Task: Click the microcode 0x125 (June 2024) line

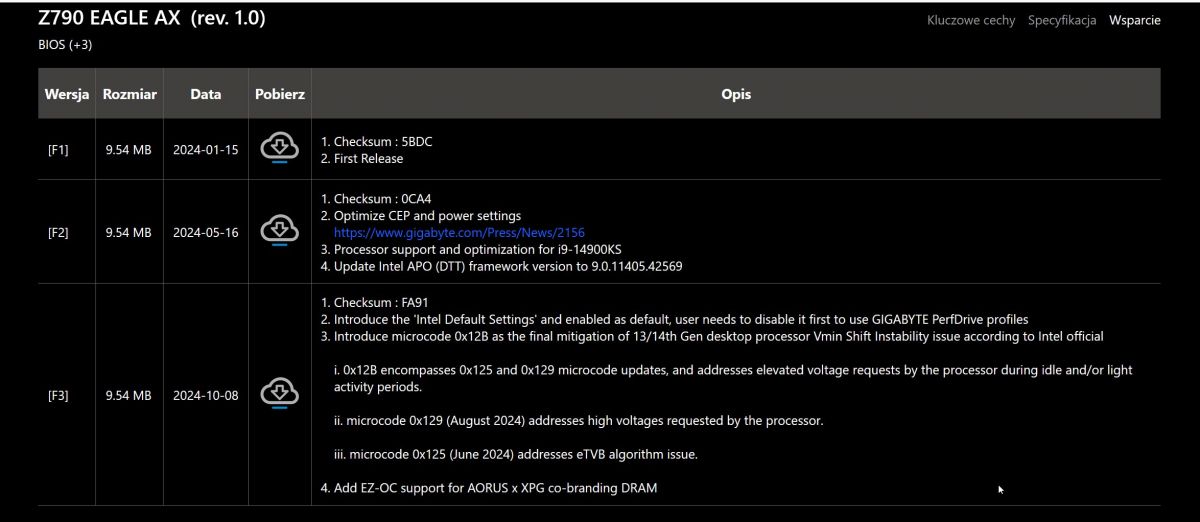Action: point(515,454)
